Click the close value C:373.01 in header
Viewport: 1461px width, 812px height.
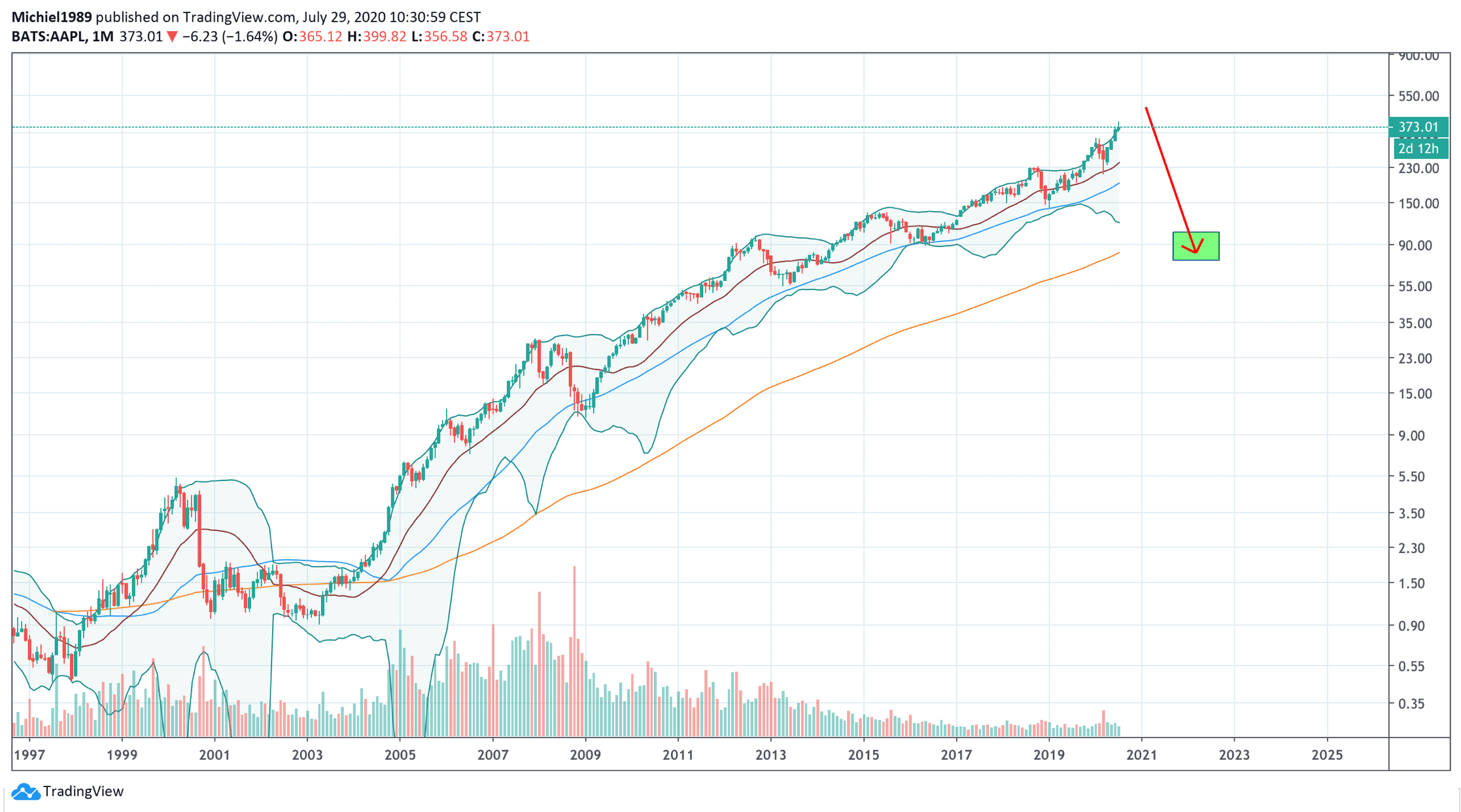tap(501, 37)
